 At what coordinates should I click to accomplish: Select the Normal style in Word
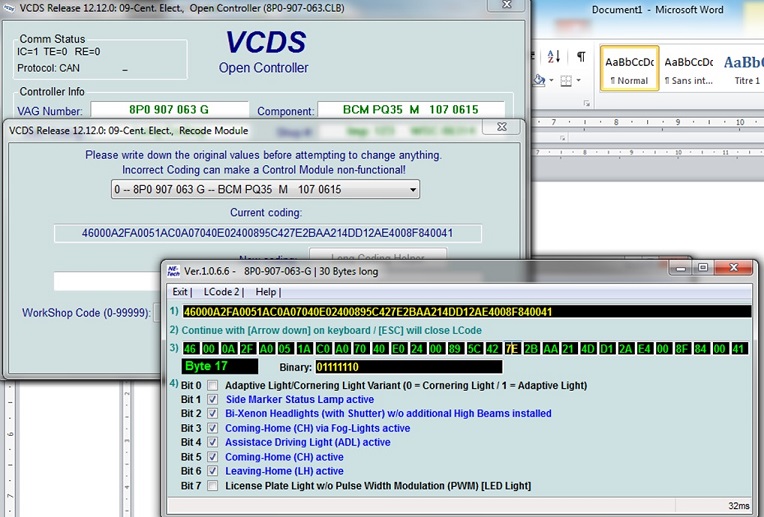[x=630, y=69]
